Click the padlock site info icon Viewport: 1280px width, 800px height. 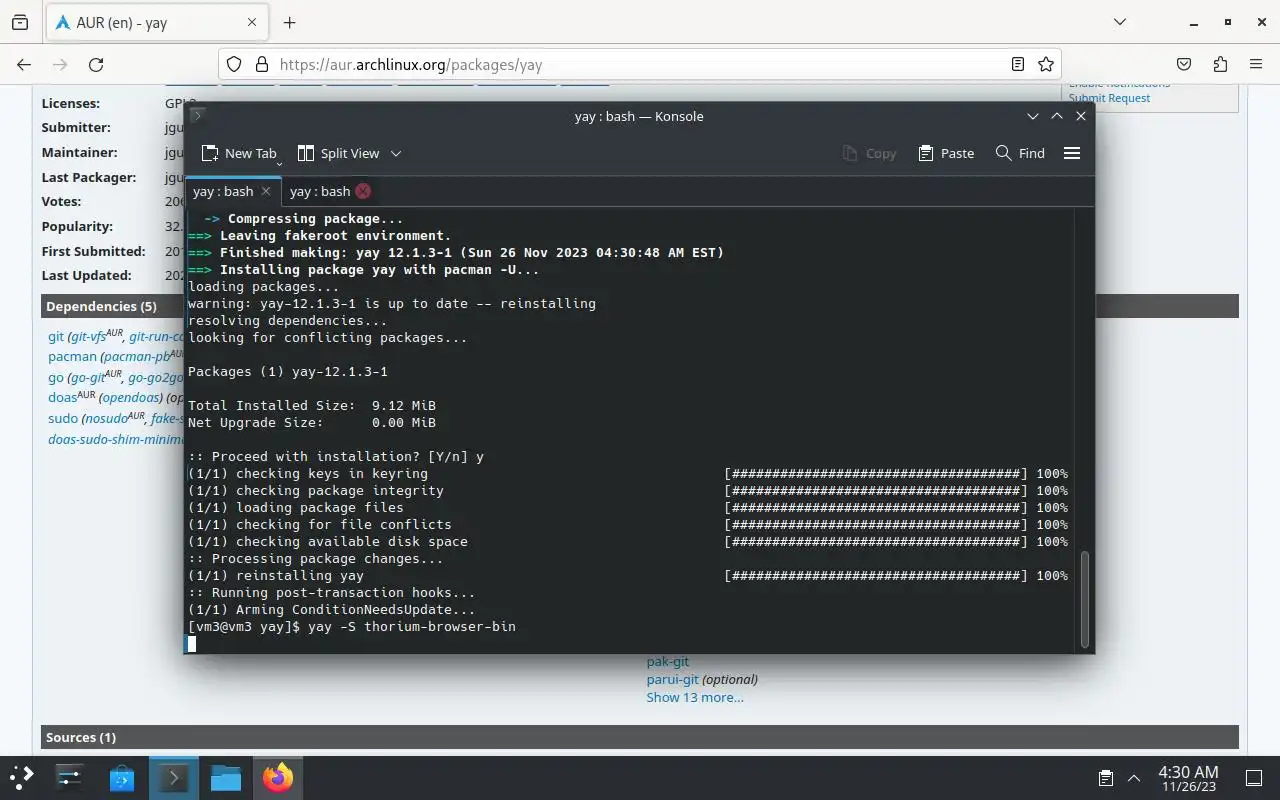pyautogui.click(x=262, y=64)
